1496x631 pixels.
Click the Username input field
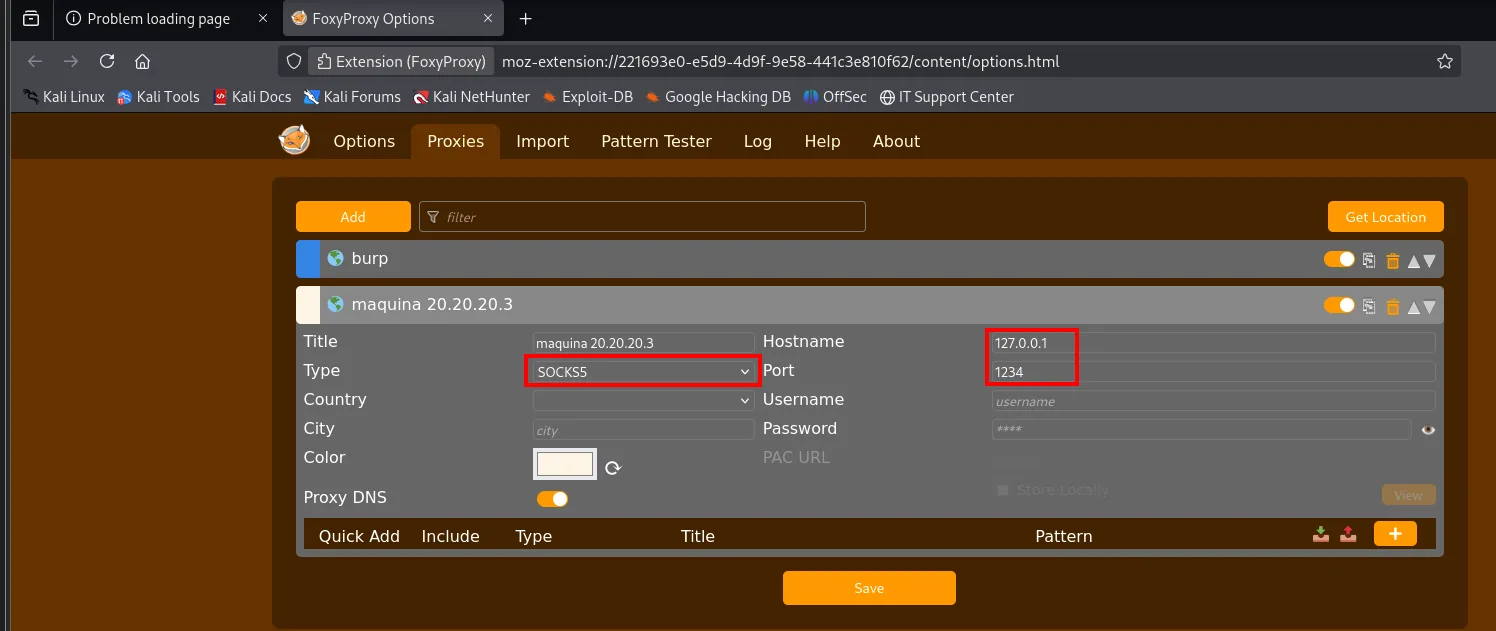click(x=1213, y=401)
